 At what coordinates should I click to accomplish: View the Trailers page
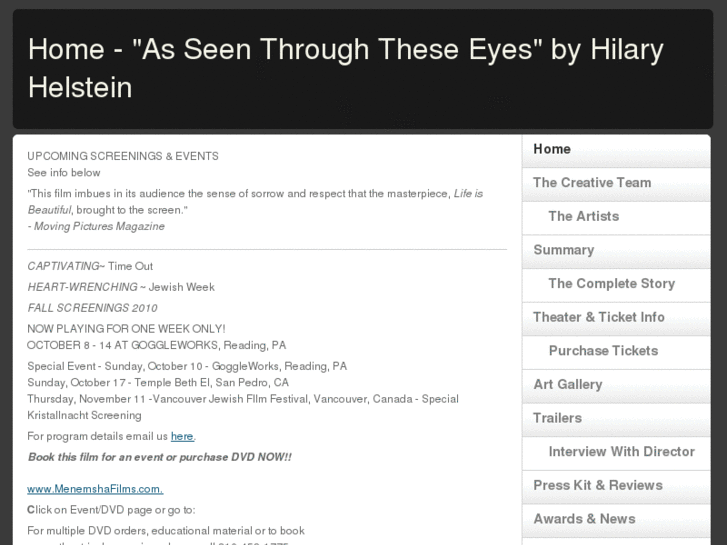tap(557, 418)
